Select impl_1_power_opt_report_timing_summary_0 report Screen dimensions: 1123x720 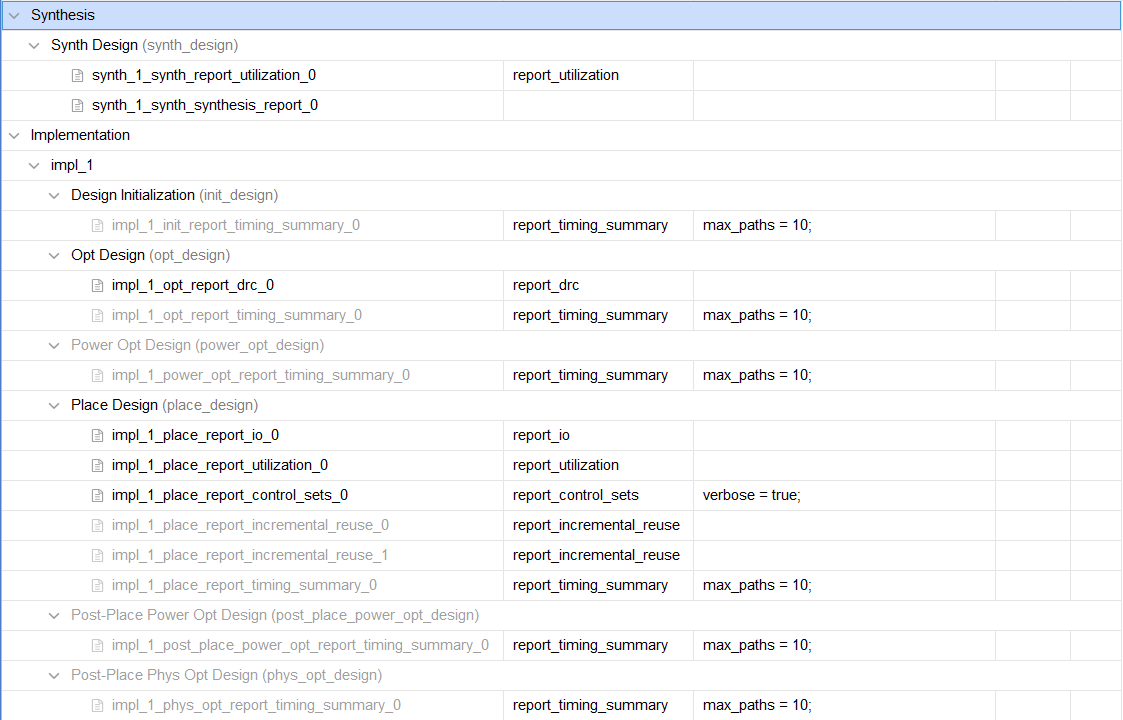tap(260, 375)
